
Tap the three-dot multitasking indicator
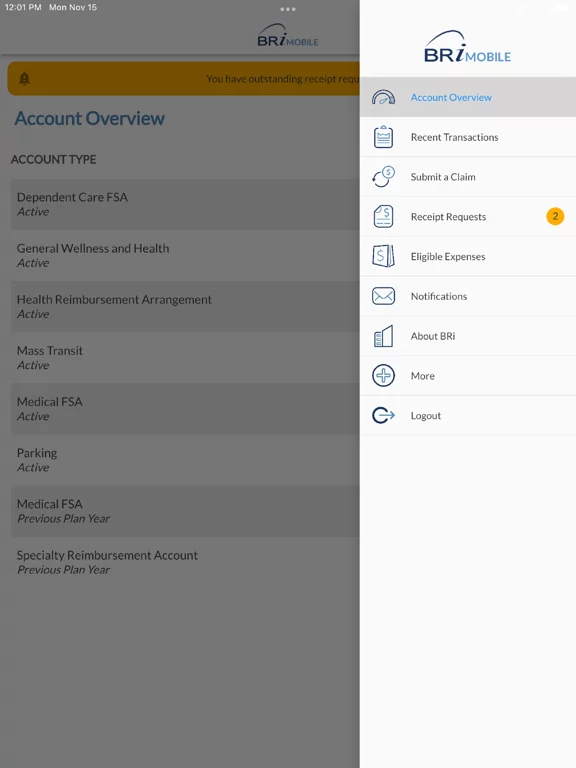coord(288,9)
